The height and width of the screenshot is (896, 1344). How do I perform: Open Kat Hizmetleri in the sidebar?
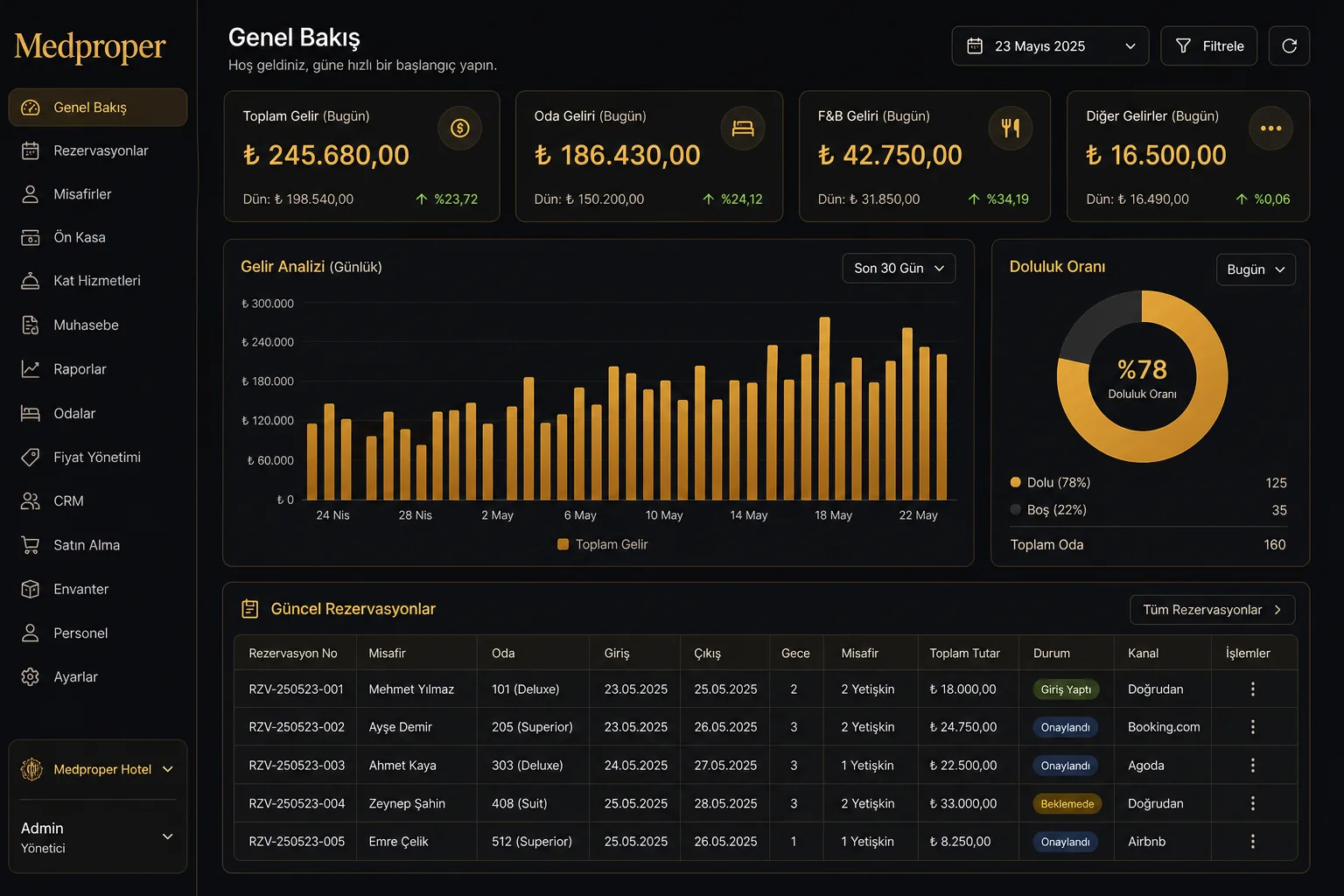[98, 281]
